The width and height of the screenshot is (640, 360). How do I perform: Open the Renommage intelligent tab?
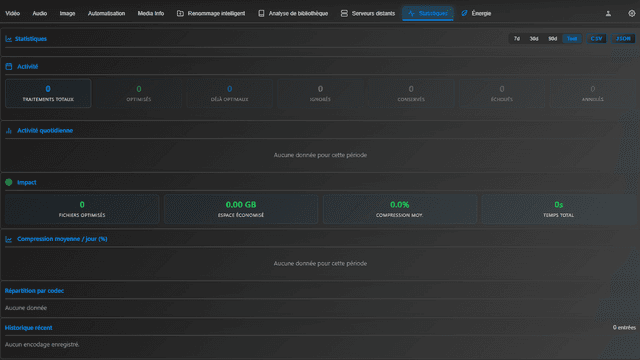click(211, 13)
